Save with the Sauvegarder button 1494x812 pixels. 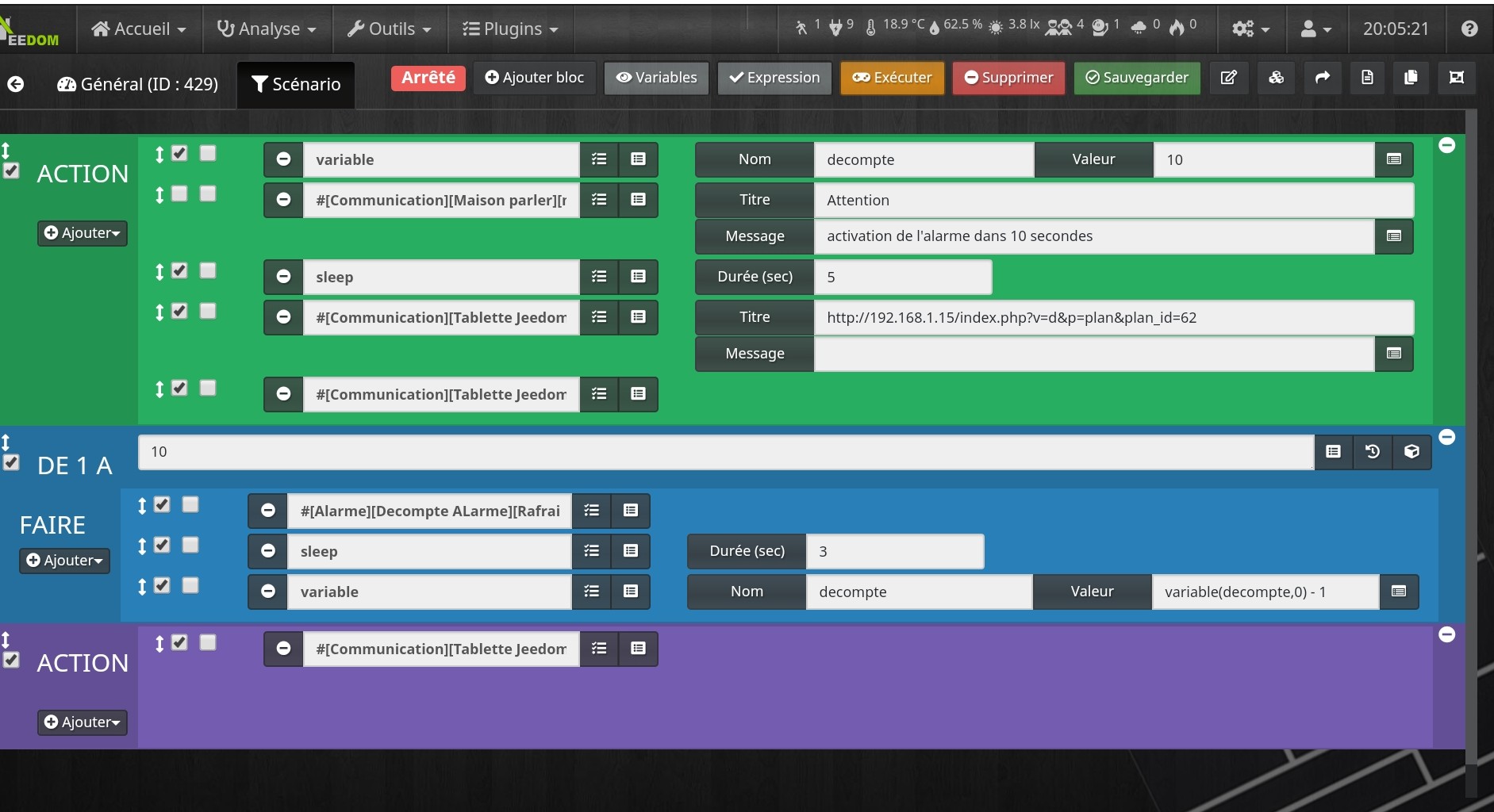(x=1137, y=78)
